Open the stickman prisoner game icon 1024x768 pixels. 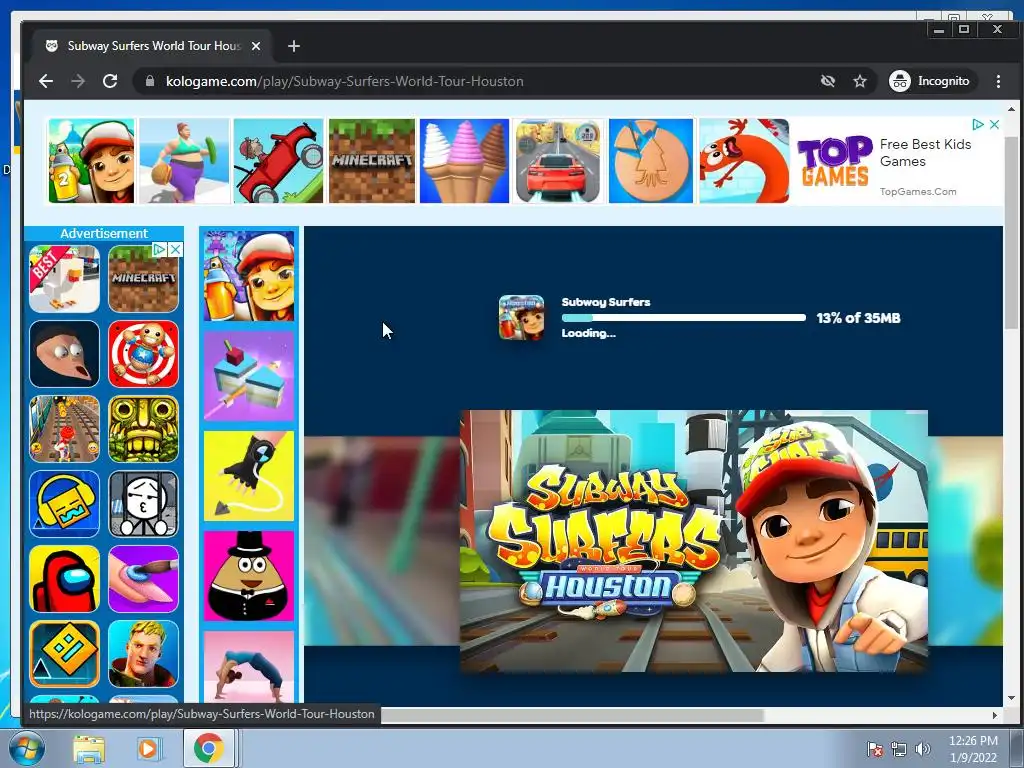tap(143, 504)
